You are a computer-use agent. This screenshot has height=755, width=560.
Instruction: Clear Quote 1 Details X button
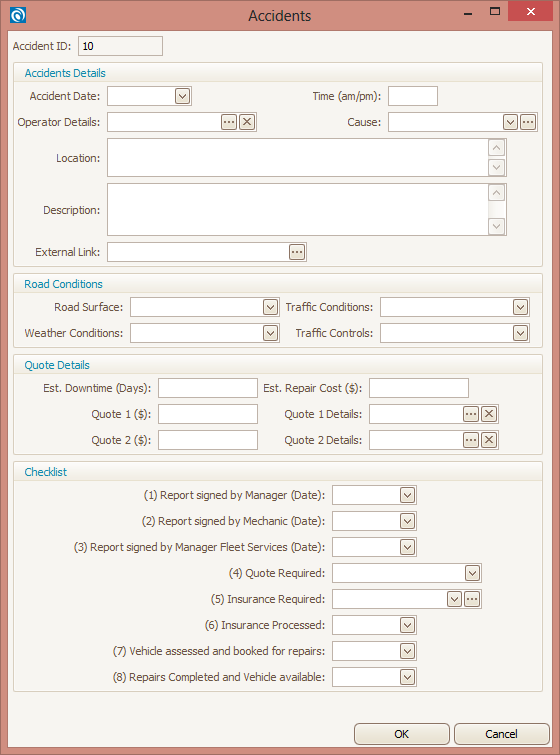pos(489,414)
